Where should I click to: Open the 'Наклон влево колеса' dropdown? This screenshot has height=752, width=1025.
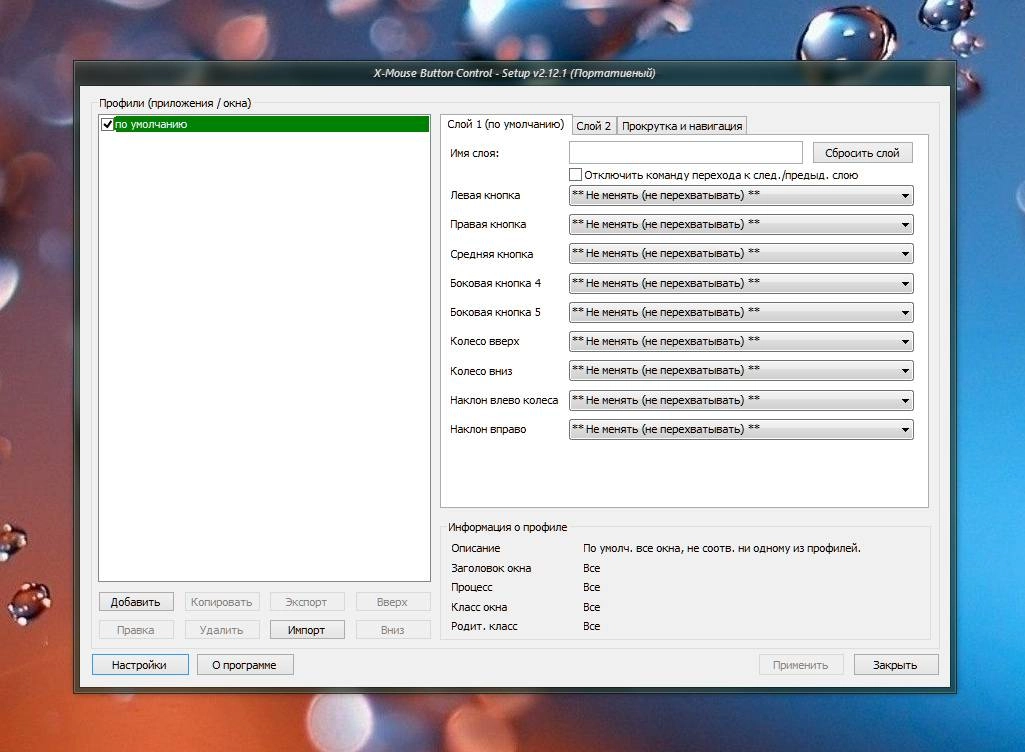click(x=741, y=400)
